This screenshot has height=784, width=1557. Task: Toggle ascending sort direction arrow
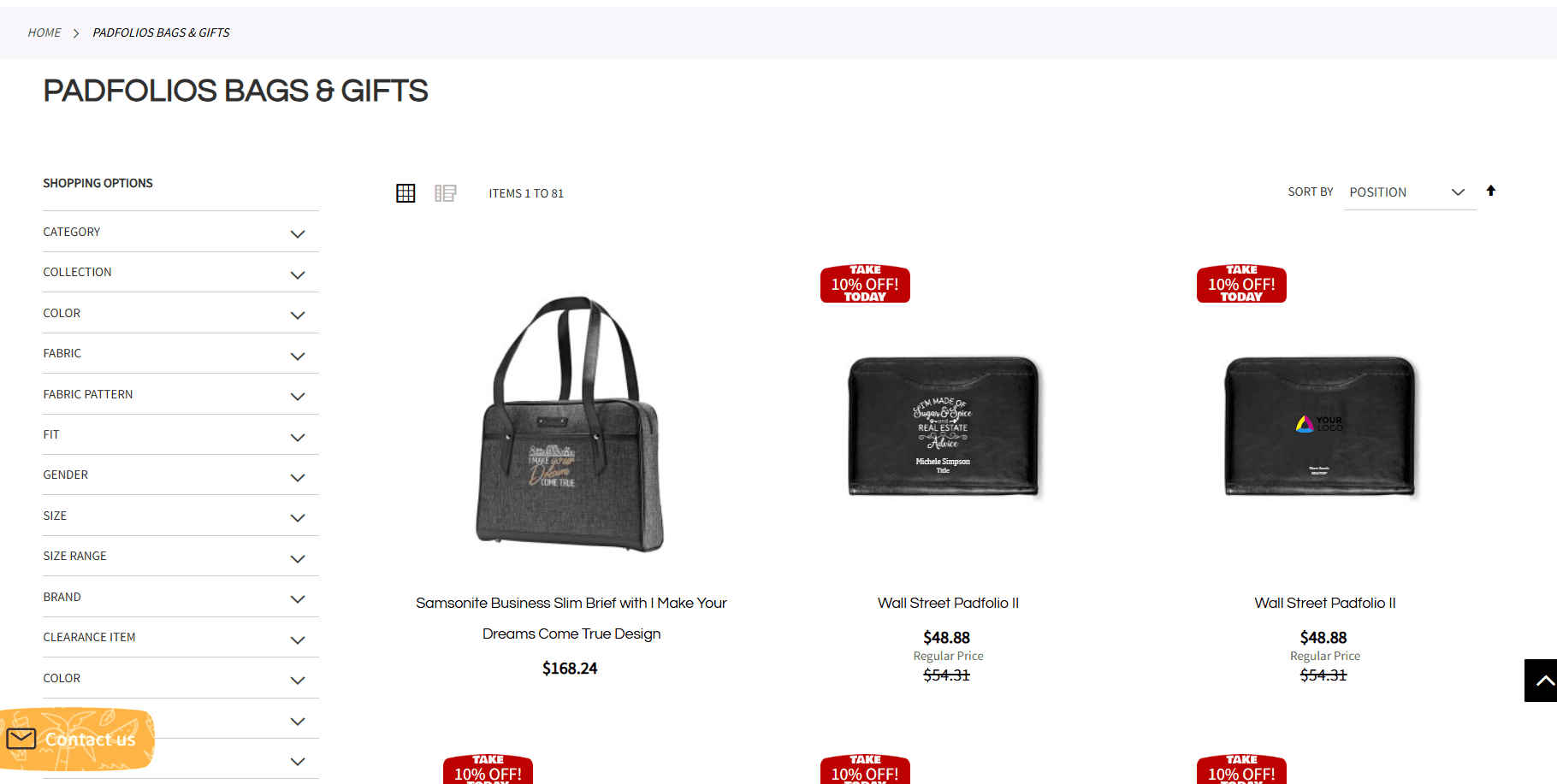pyautogui.click(x=1491, y=191)
